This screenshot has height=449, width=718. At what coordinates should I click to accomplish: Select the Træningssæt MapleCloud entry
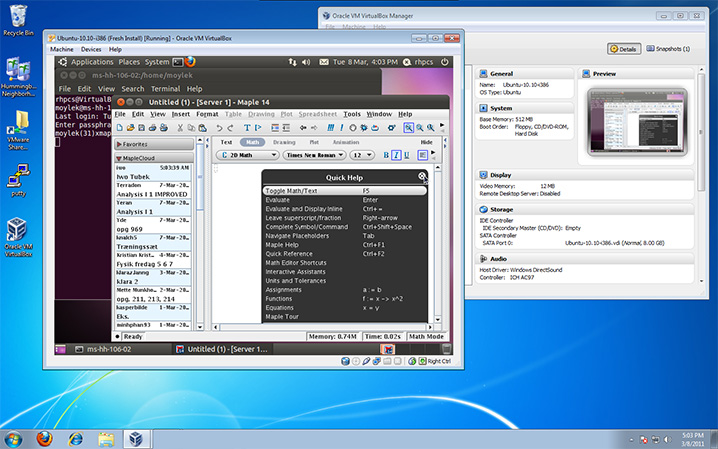point(153,242)
